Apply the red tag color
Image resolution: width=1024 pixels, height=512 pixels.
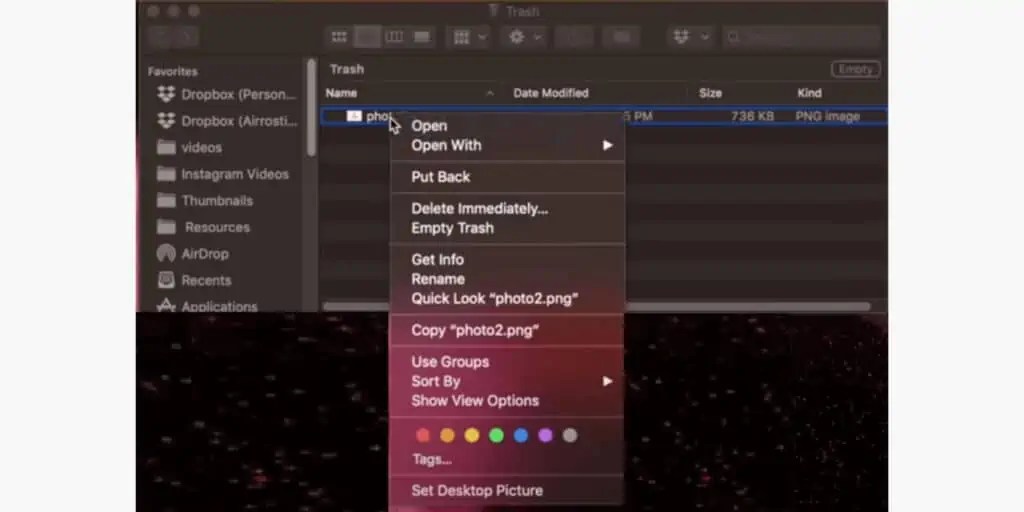423,436
